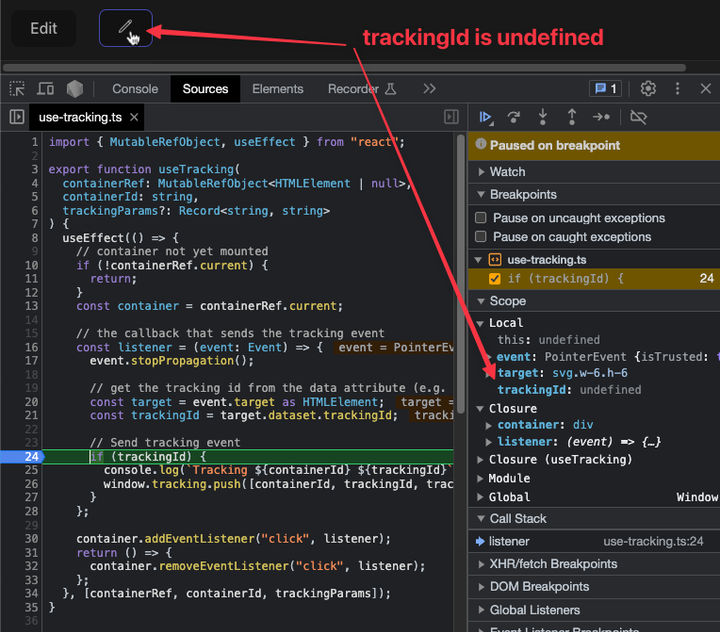Step out of current function

(x=571, y=117)
